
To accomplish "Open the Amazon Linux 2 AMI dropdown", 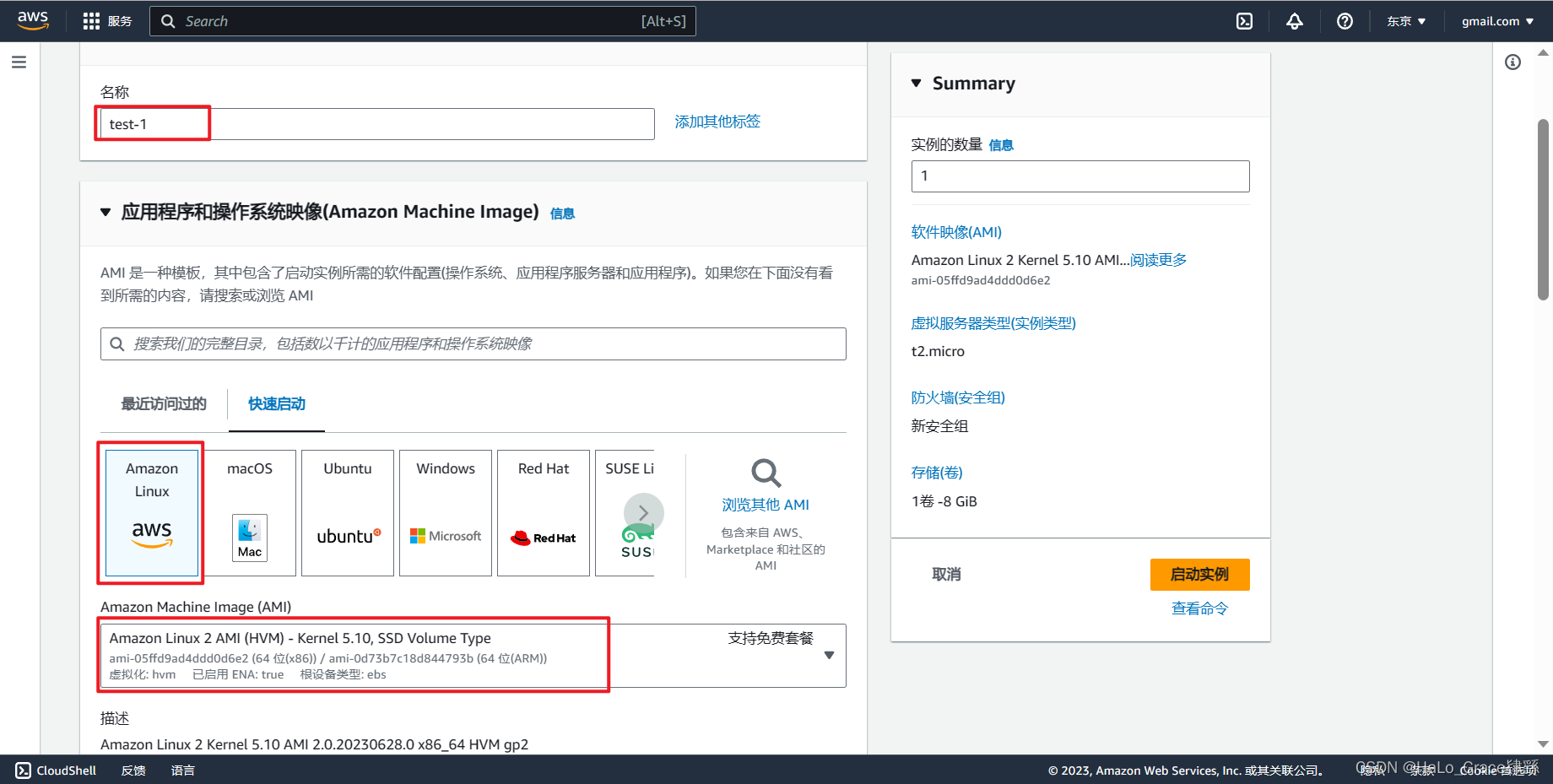I will [x=473, y=656].
